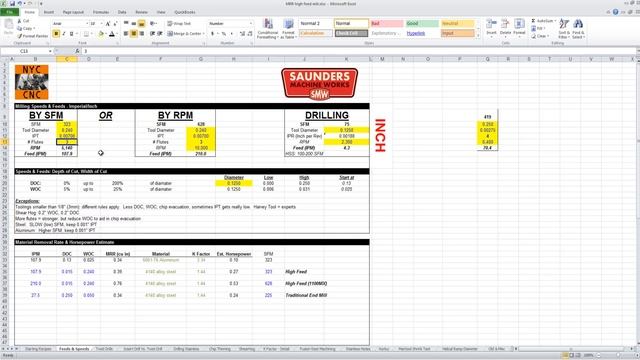
Task: Apply the Bad cell style
Action: (x=387, y=24)
